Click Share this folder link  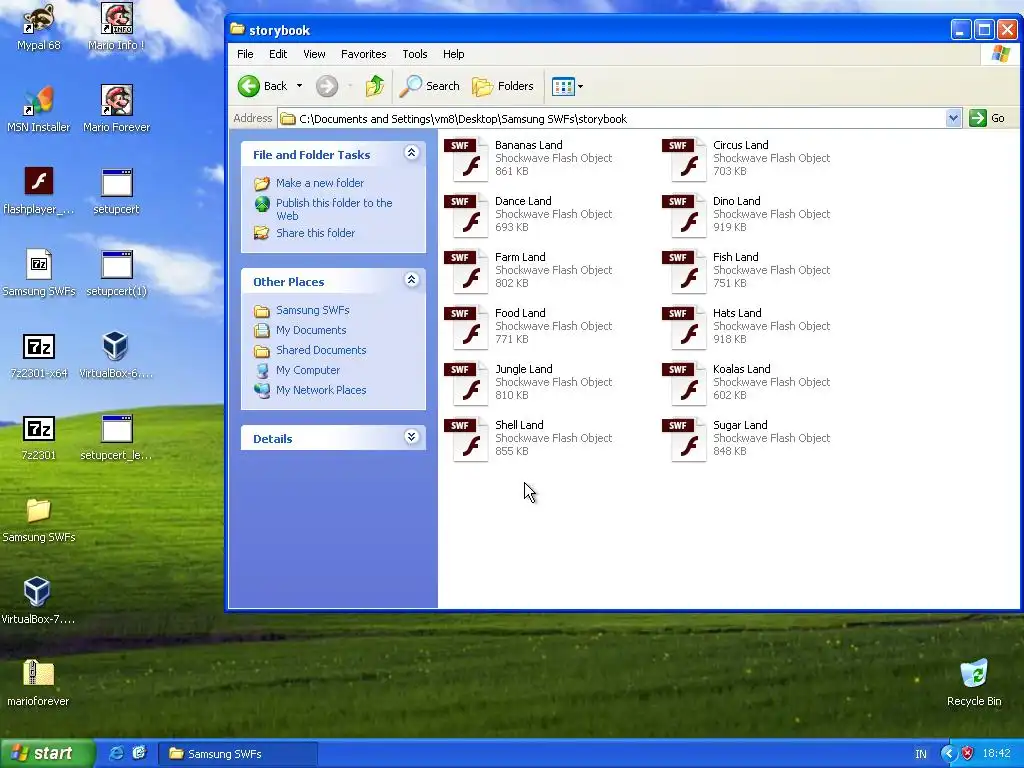click(x=315, y=233)
